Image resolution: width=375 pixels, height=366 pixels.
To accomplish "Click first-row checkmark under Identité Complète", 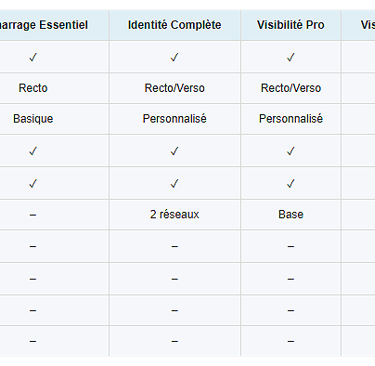I will click(x=174, y=57).
